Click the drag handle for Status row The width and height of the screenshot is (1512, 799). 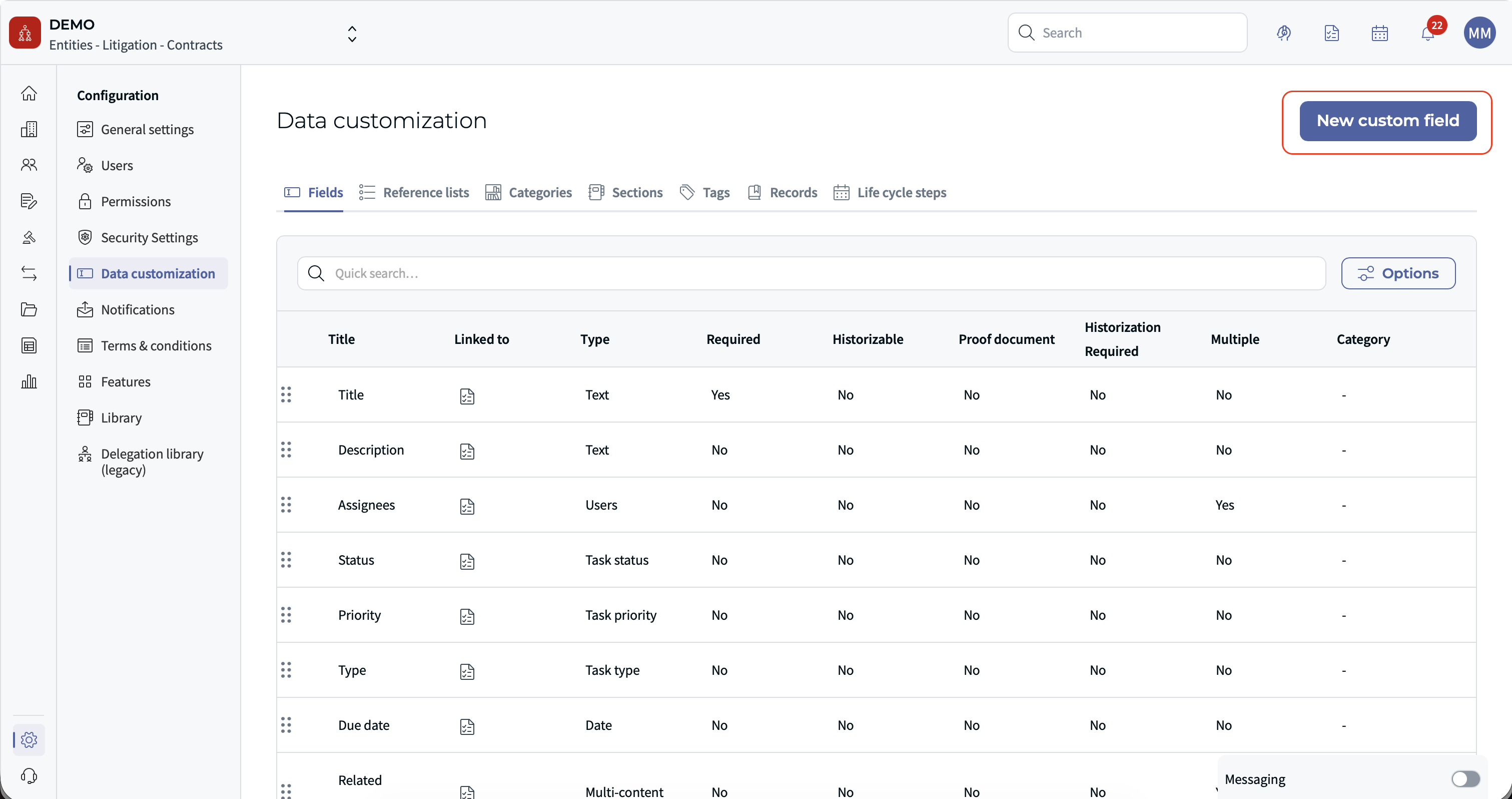286,560
